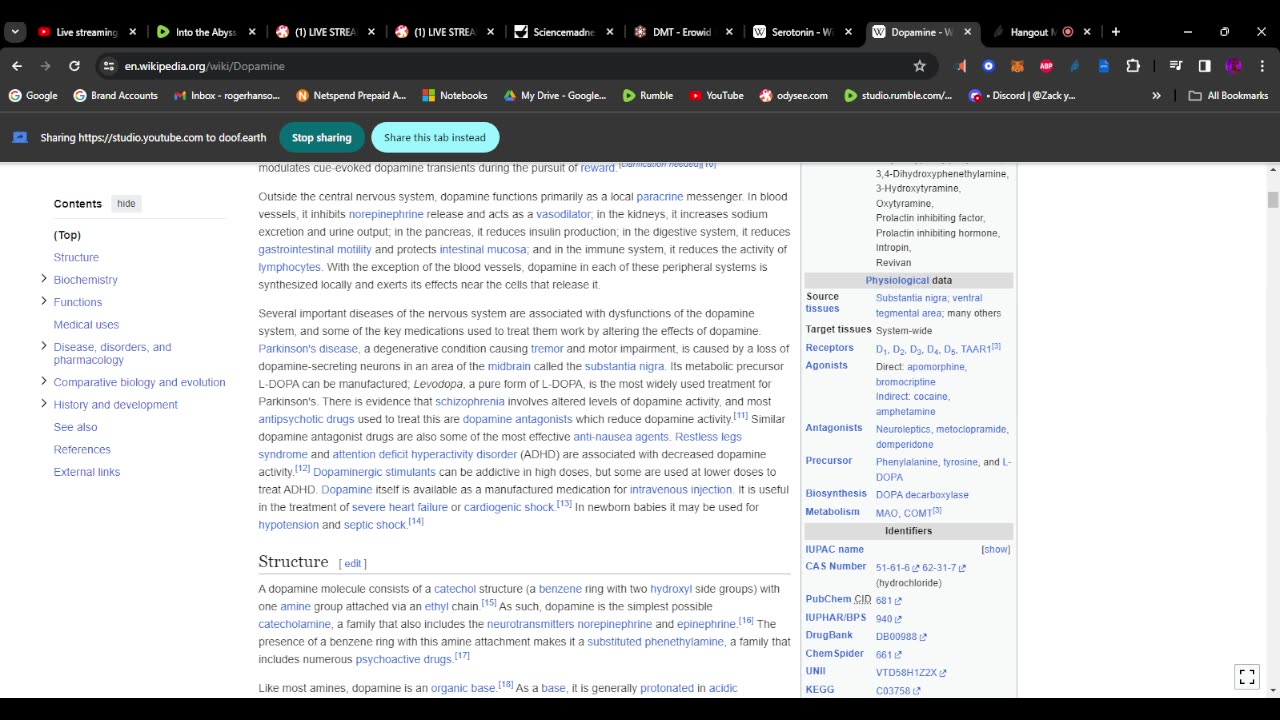This screenshot has height=720, width=1280.
Task: Edit the Structure section
Action: 353,564
